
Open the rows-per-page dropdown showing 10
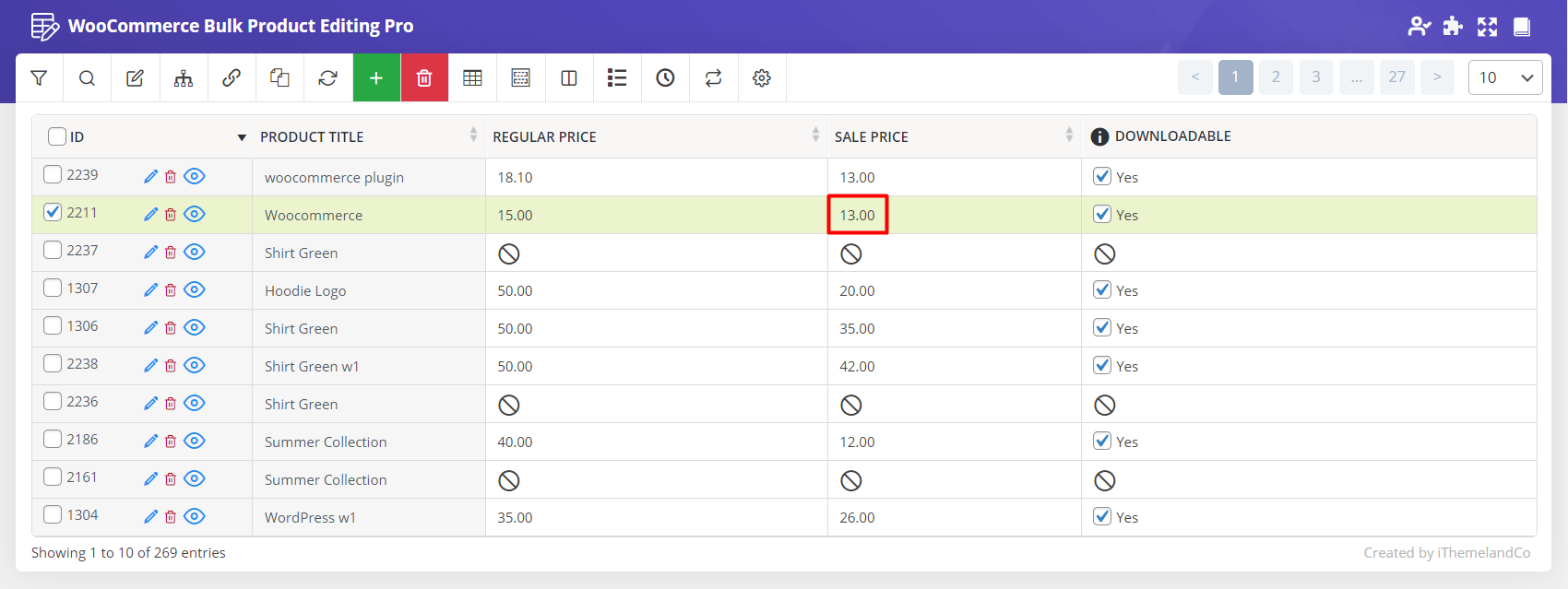1504,77
